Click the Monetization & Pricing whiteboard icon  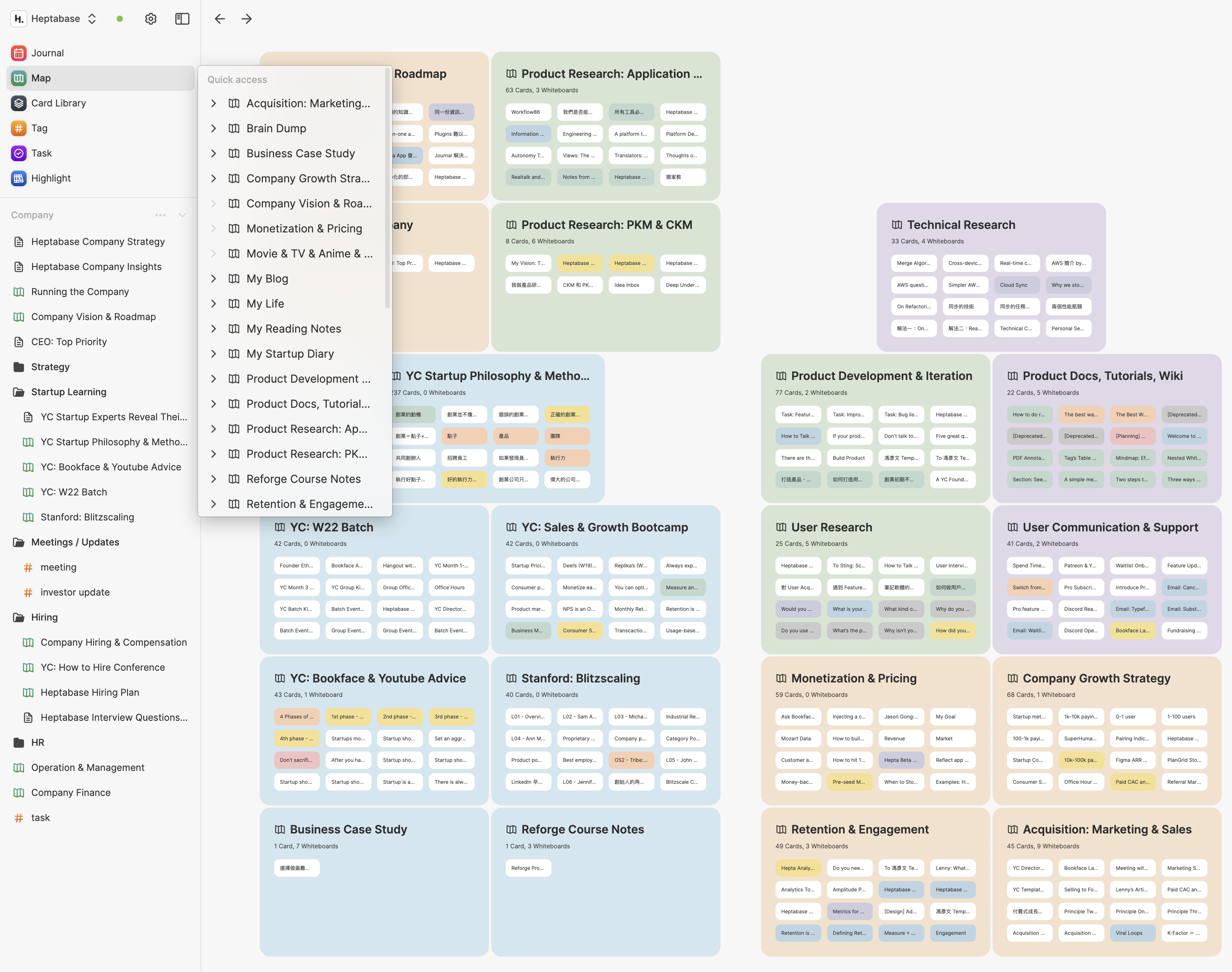[781, 679]
